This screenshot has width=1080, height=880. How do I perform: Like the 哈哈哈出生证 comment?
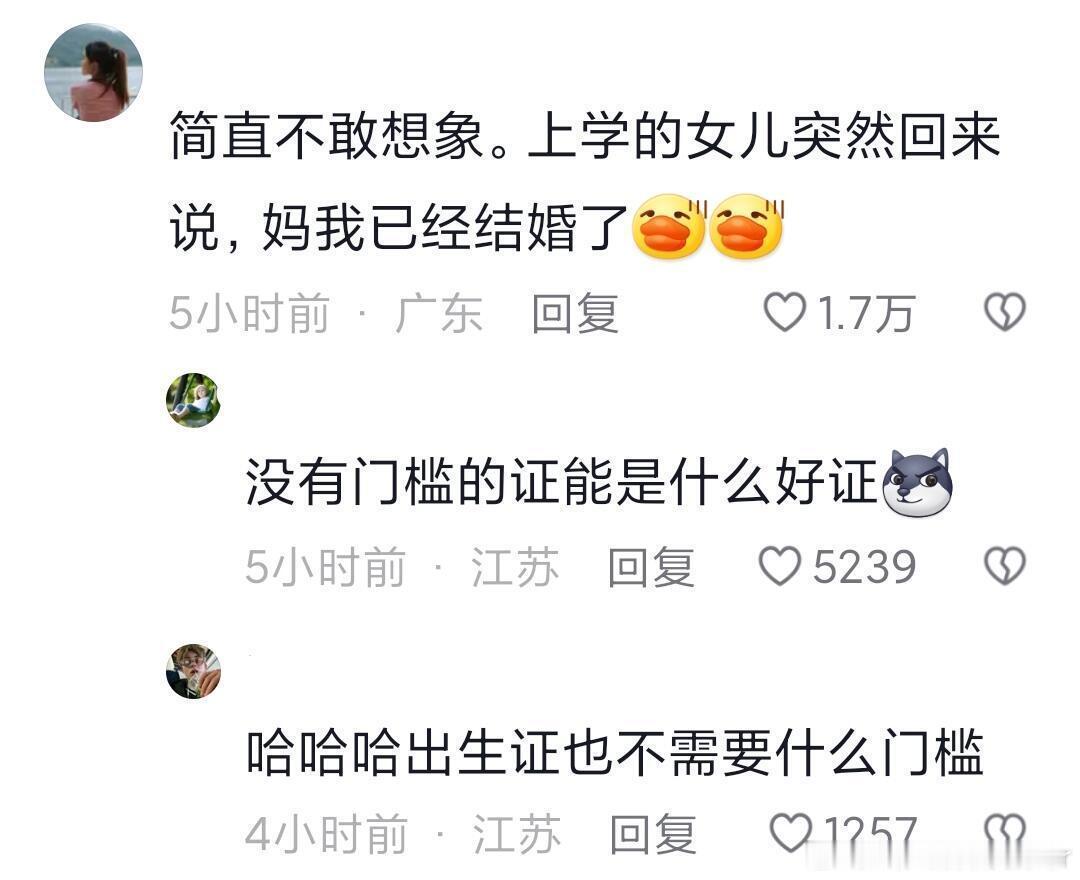[790, 833]
